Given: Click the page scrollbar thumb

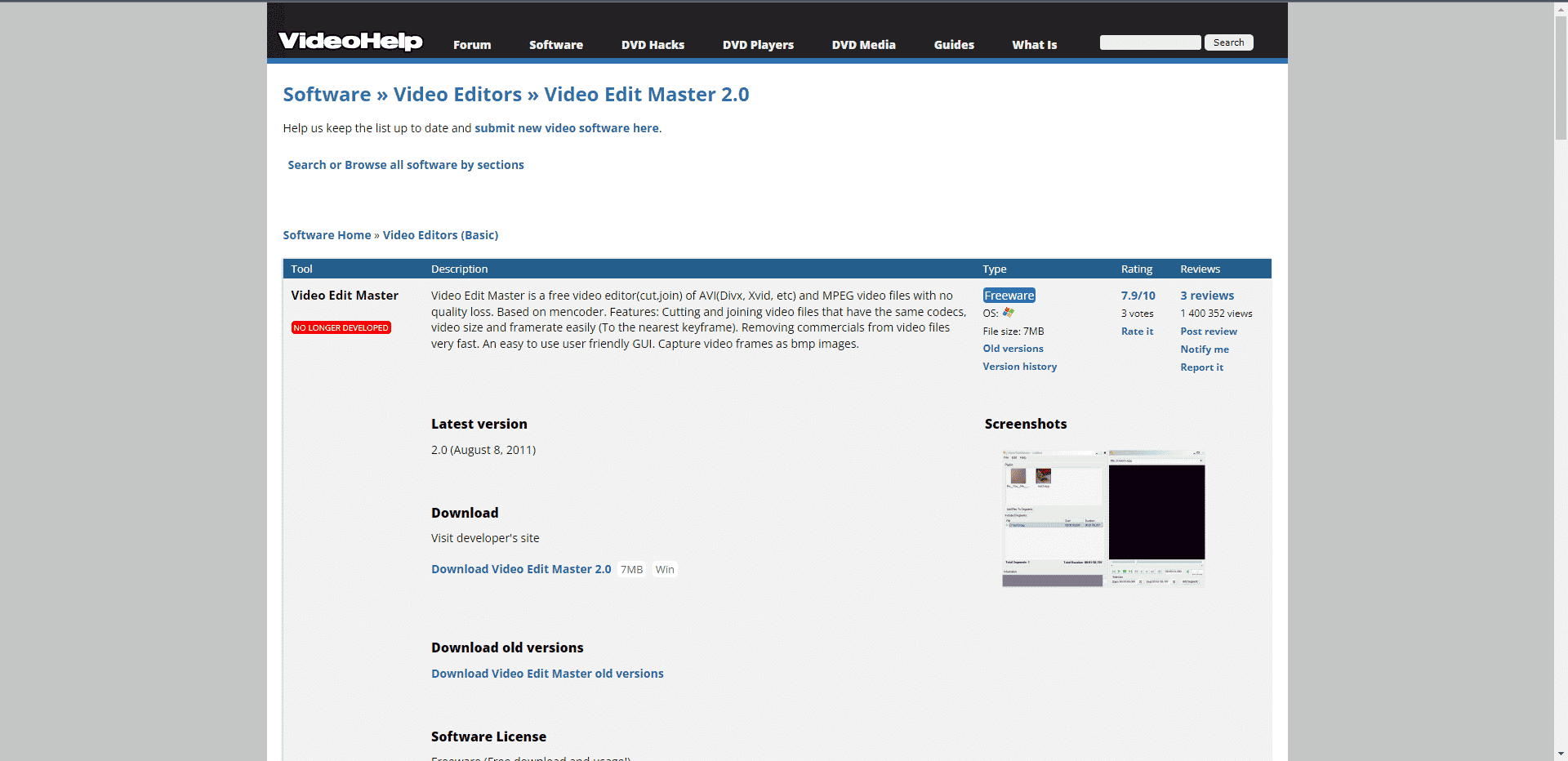Looking at the screenshot, I should pyautogui.click(x=1561, y=78).
